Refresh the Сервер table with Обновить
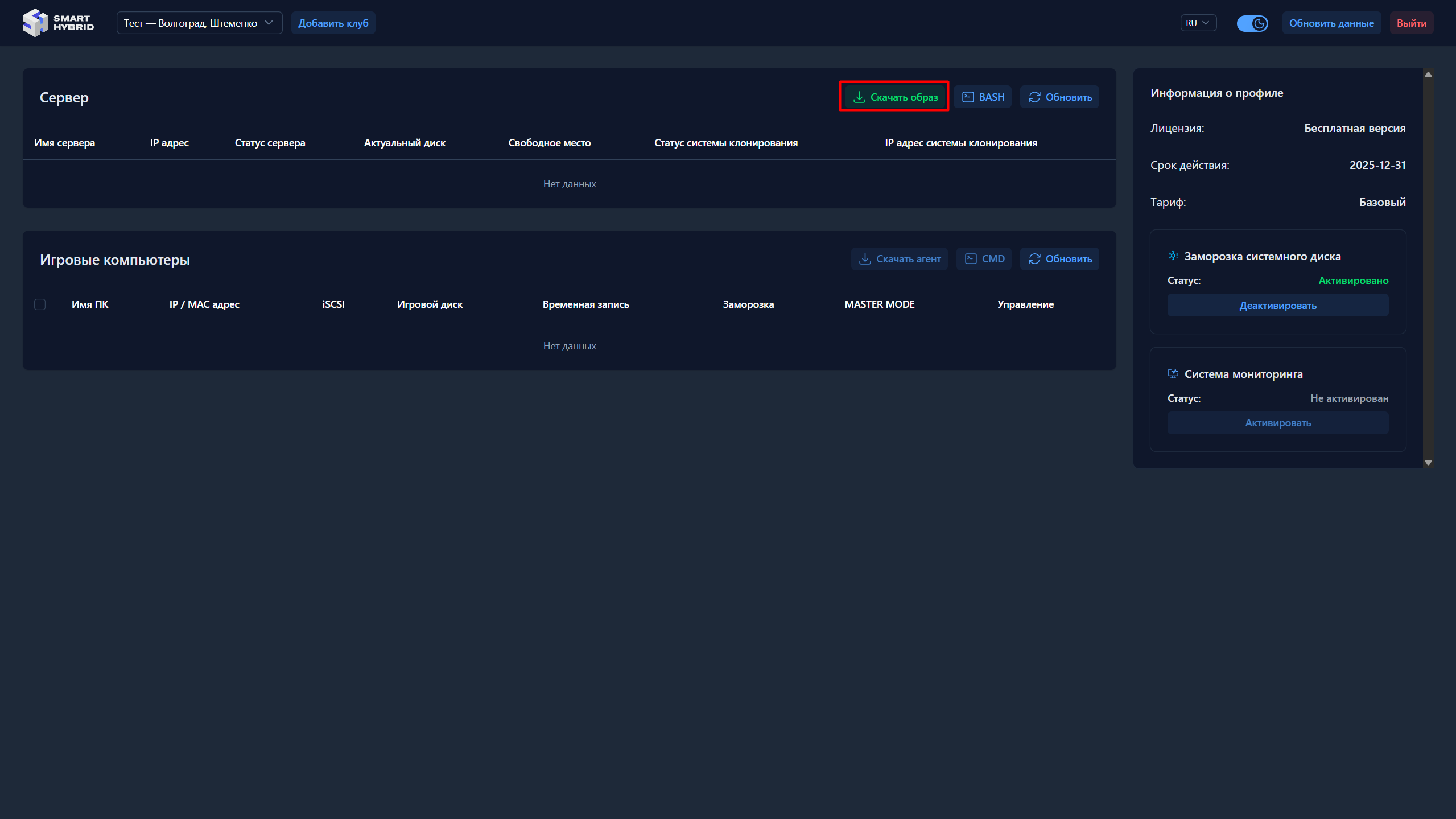The height and width of the screenshot is (819, 1456). point(1059,97)
